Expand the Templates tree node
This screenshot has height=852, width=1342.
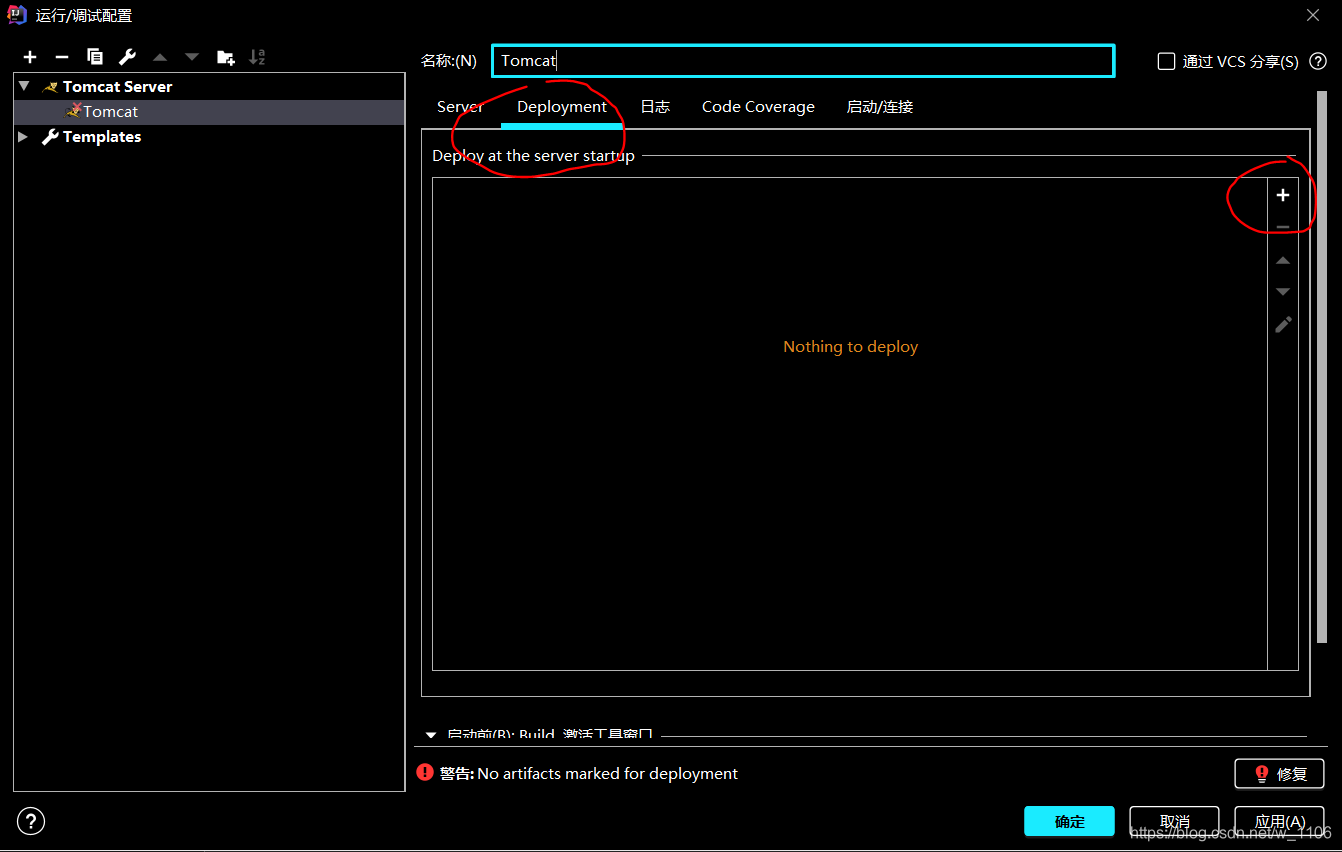pyautogui.click(x=24, y=136)
